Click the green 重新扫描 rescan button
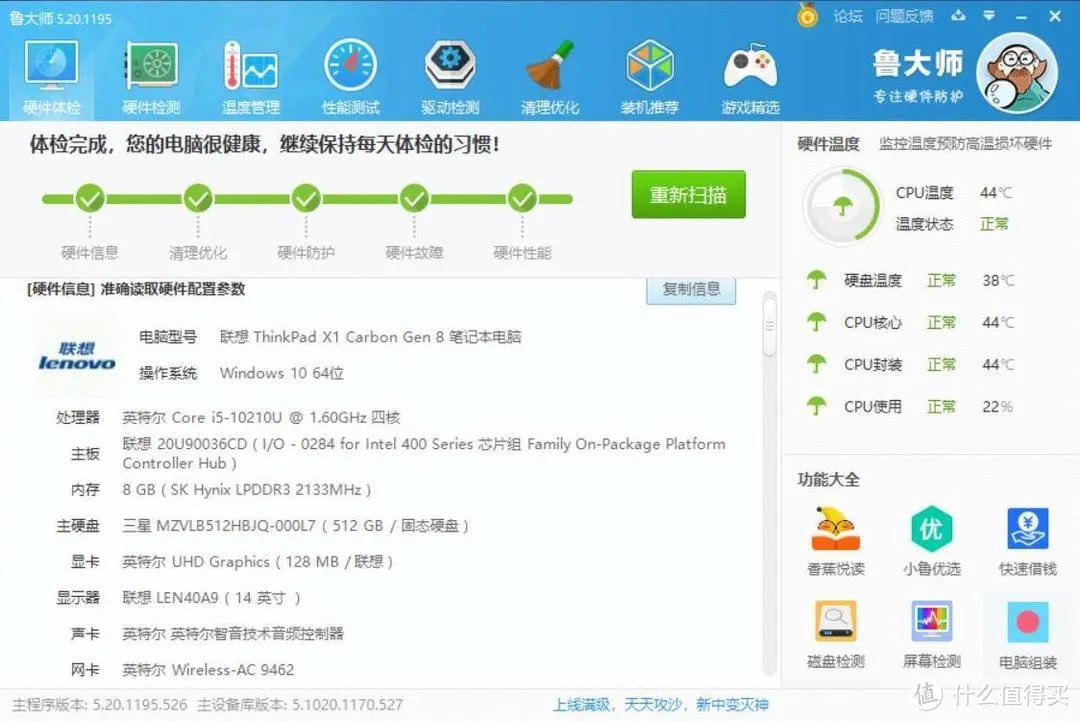 (688, 194)
